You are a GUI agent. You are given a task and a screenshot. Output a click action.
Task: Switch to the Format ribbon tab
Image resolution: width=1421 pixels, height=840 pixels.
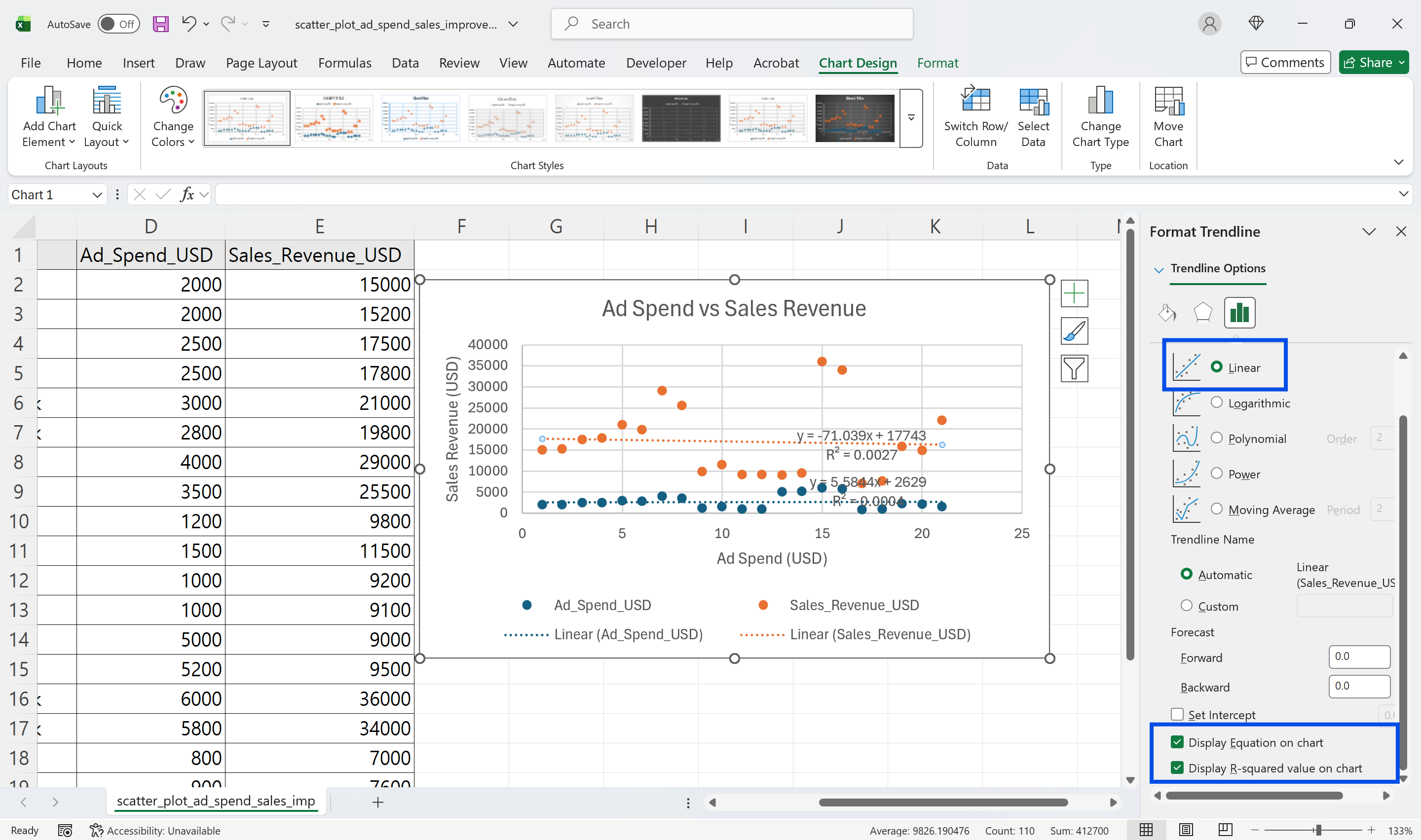(x=937, y=63)
